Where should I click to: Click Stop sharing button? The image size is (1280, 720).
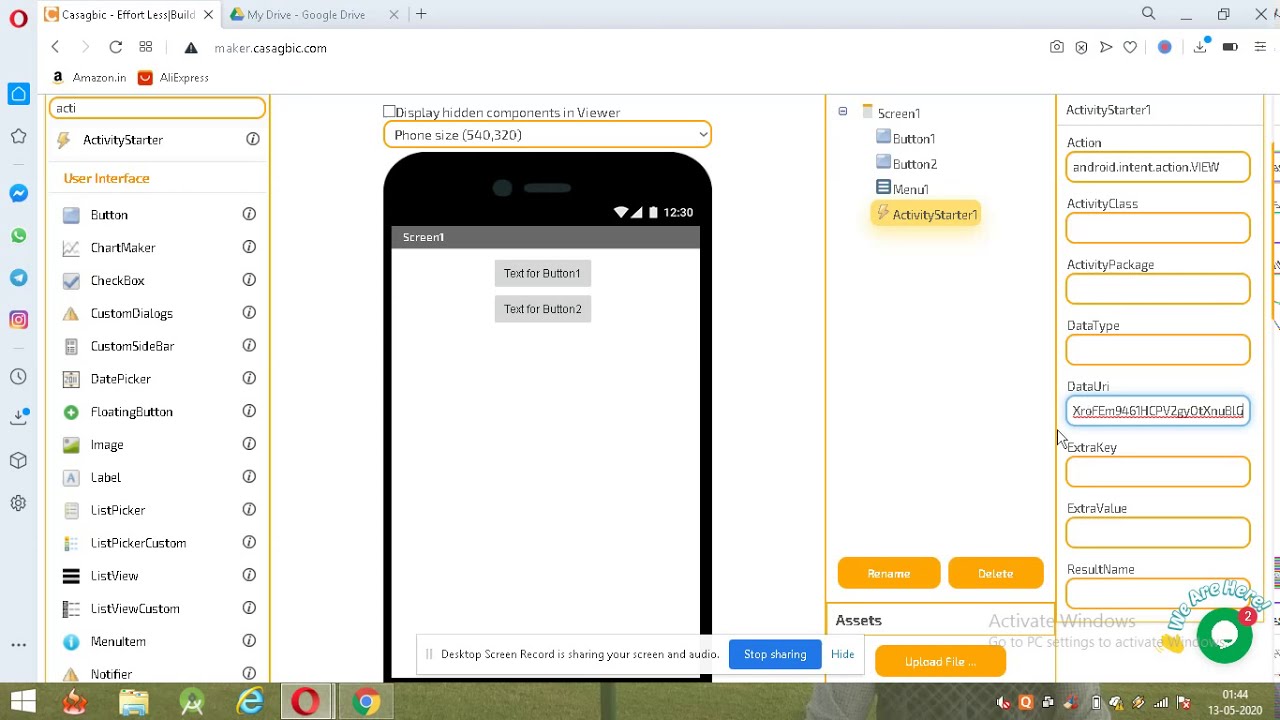point(775,655)
